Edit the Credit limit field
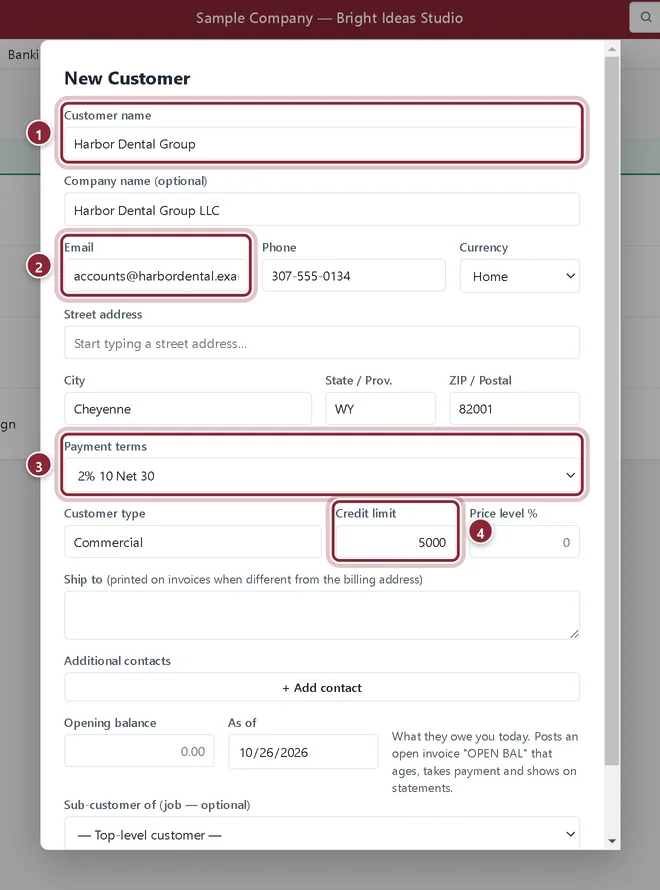The height and width of the screenshot is (890, 660). click(396, 542)
